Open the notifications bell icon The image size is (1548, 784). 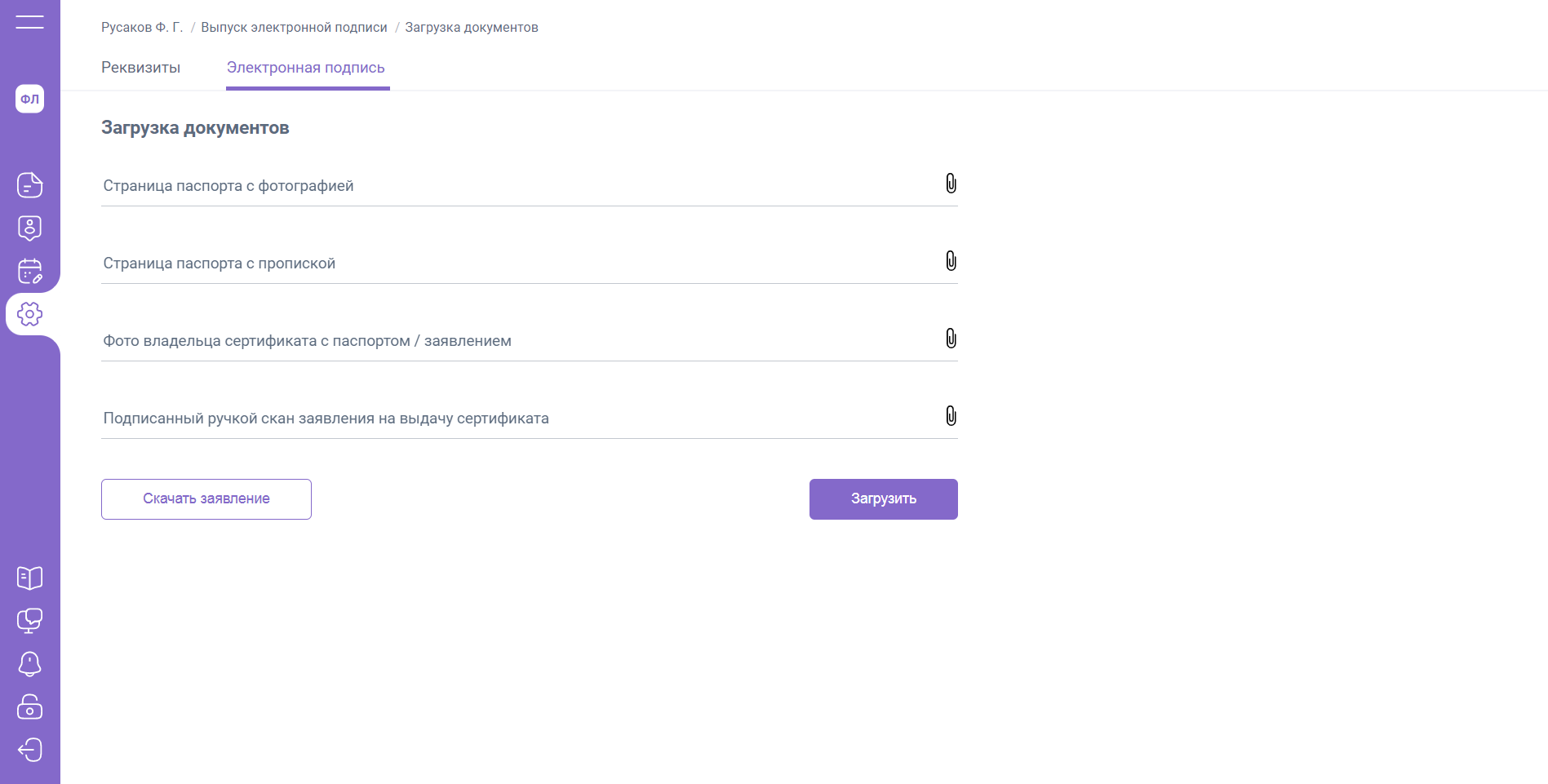29,664
